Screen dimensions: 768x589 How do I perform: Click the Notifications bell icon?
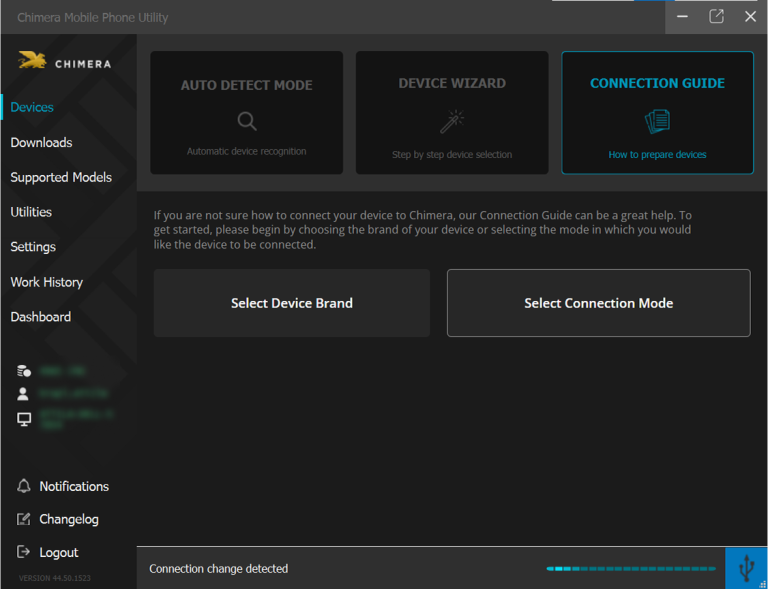pos(24,486)
